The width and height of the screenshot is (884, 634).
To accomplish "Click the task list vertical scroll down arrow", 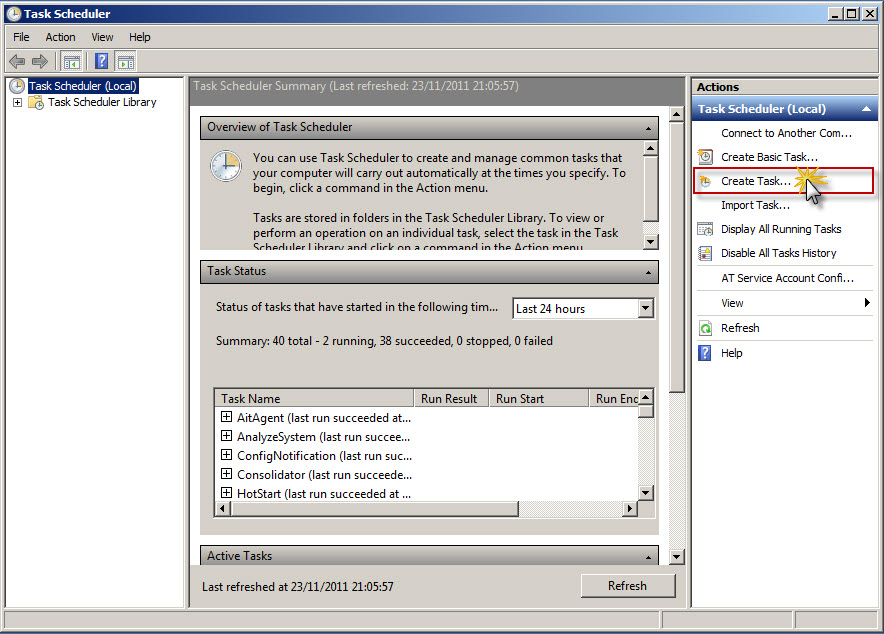I will pyautogui.click(x=646, y=493).
